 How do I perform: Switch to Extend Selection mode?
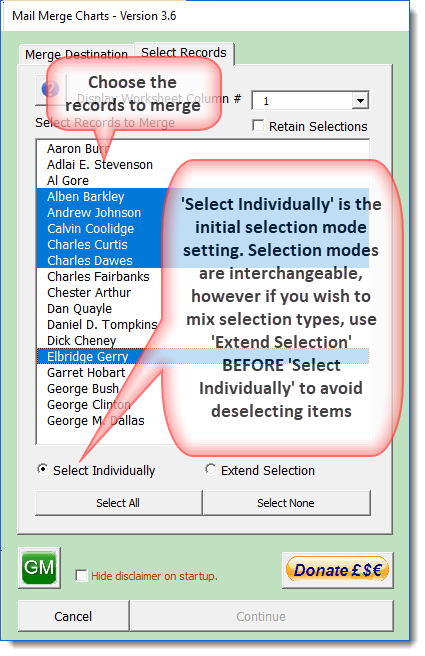tap(210, 469)
